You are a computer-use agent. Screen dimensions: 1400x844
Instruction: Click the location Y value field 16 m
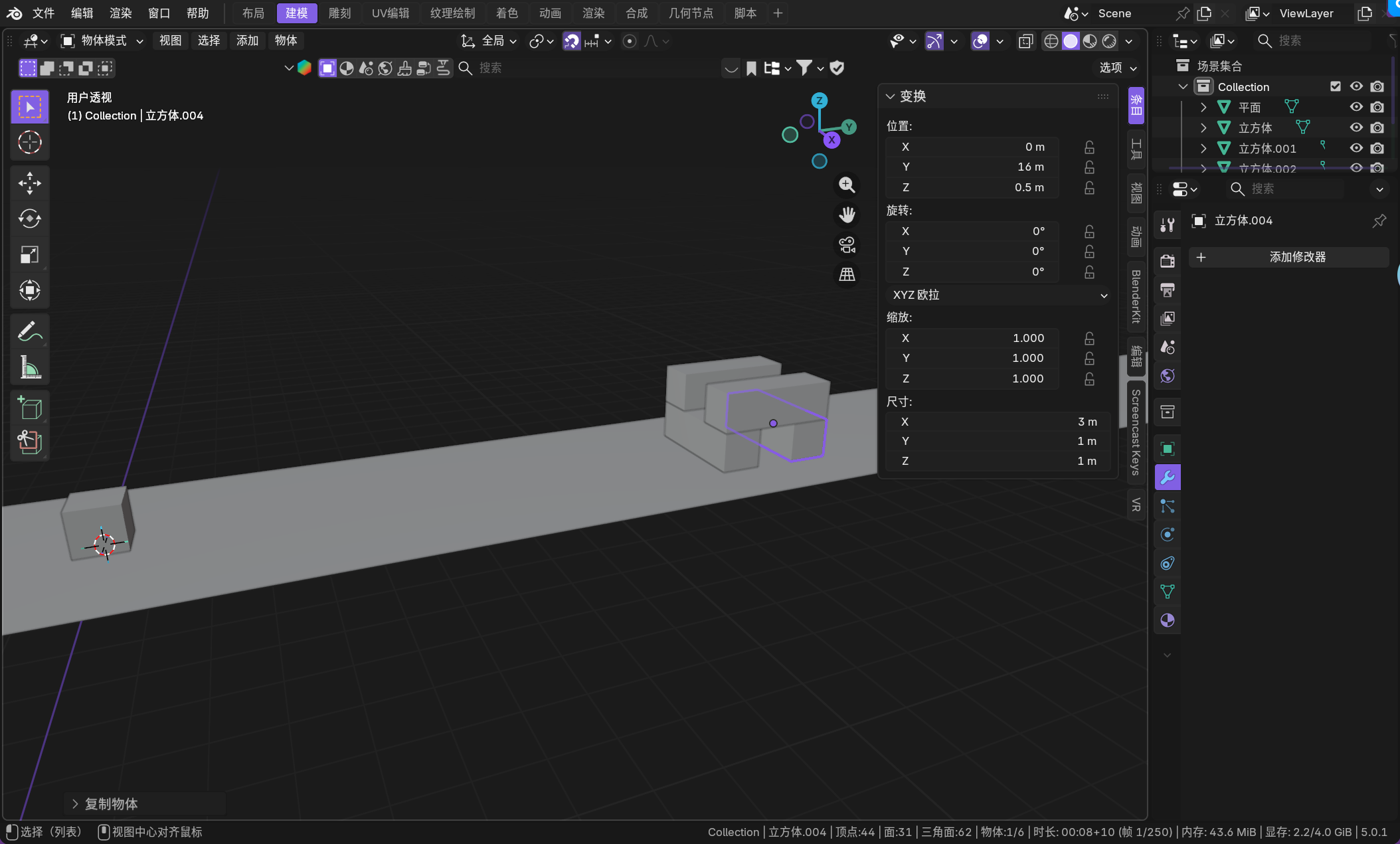[972, 167]
